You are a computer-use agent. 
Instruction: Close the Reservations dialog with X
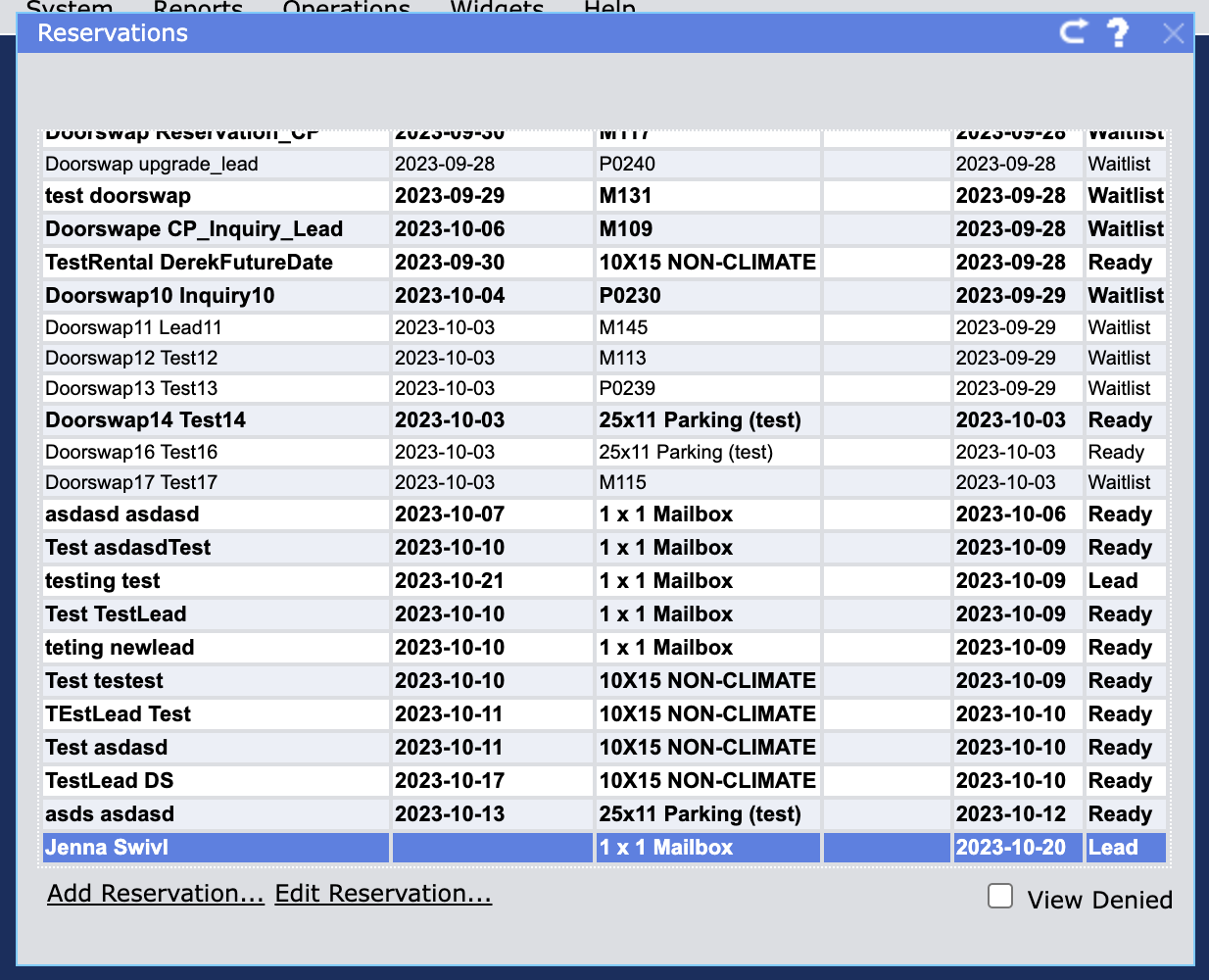point(1173,33)
